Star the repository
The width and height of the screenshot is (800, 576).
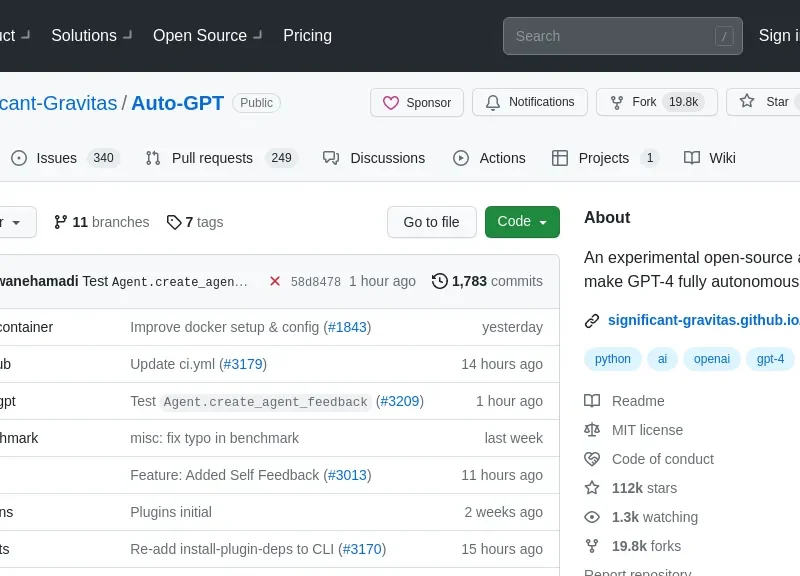[764, 103]
